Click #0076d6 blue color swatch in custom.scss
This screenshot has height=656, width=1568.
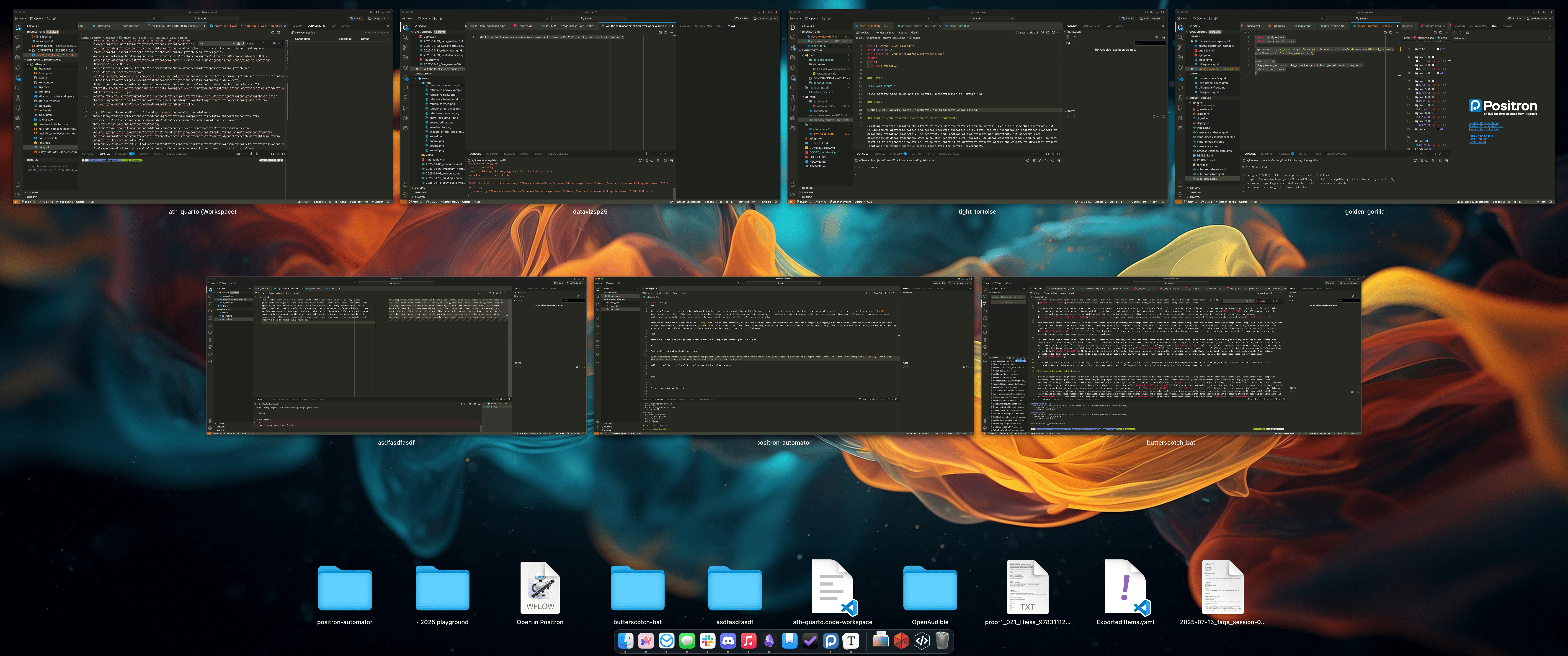(1417, 146)
